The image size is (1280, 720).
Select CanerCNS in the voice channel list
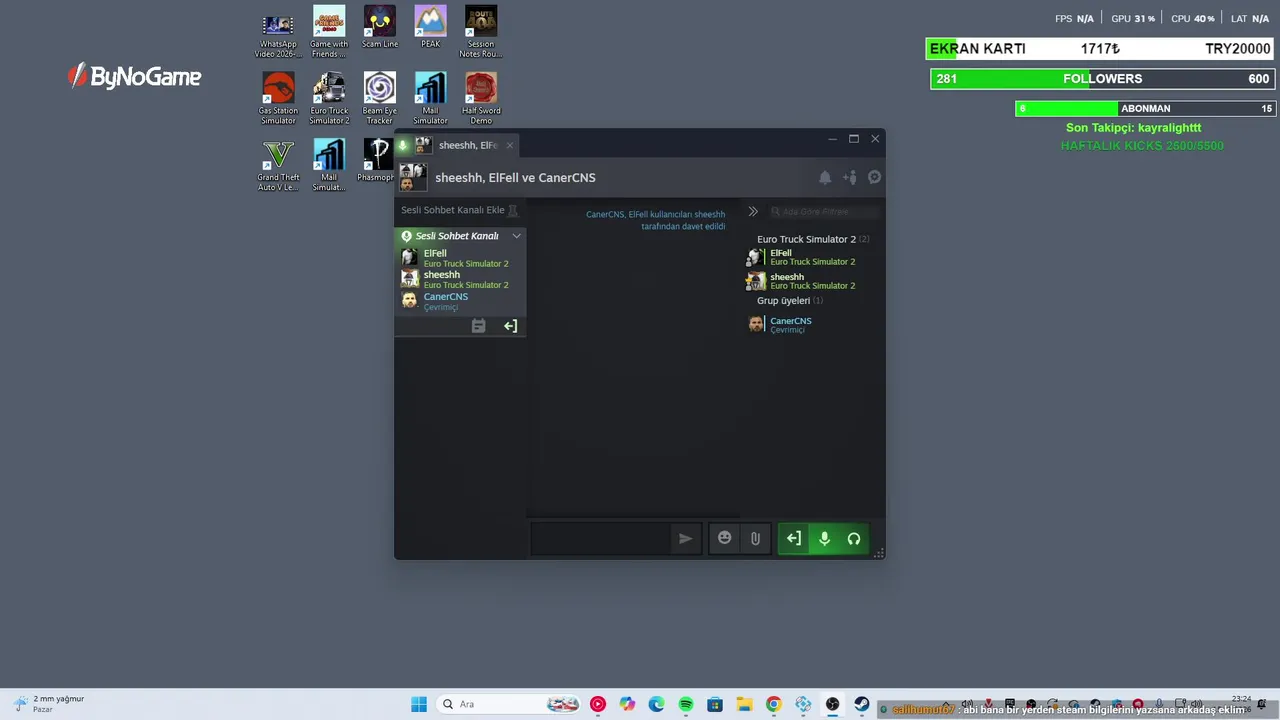[460, 301]
